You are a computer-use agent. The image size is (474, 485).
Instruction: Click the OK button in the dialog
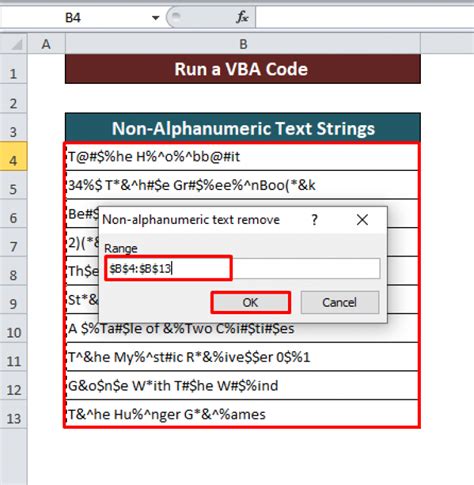tap(250, 303)
